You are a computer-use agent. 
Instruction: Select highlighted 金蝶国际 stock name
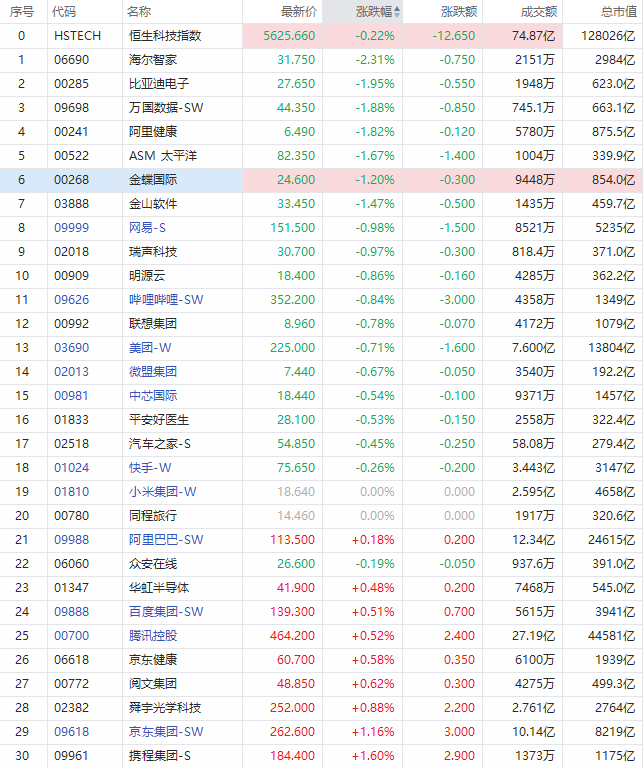pyautogui.click(x=153, y=180)
